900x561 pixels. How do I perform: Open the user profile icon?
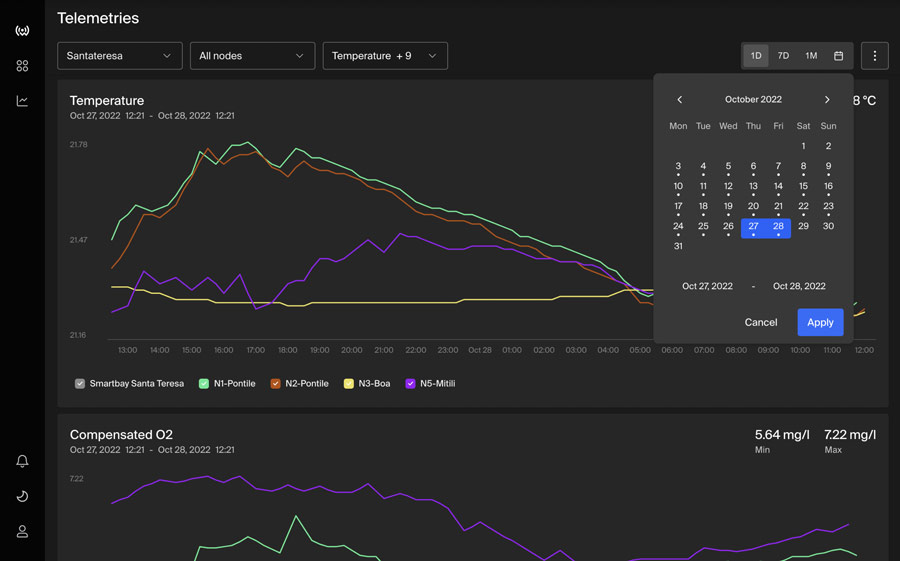(22, 532)
